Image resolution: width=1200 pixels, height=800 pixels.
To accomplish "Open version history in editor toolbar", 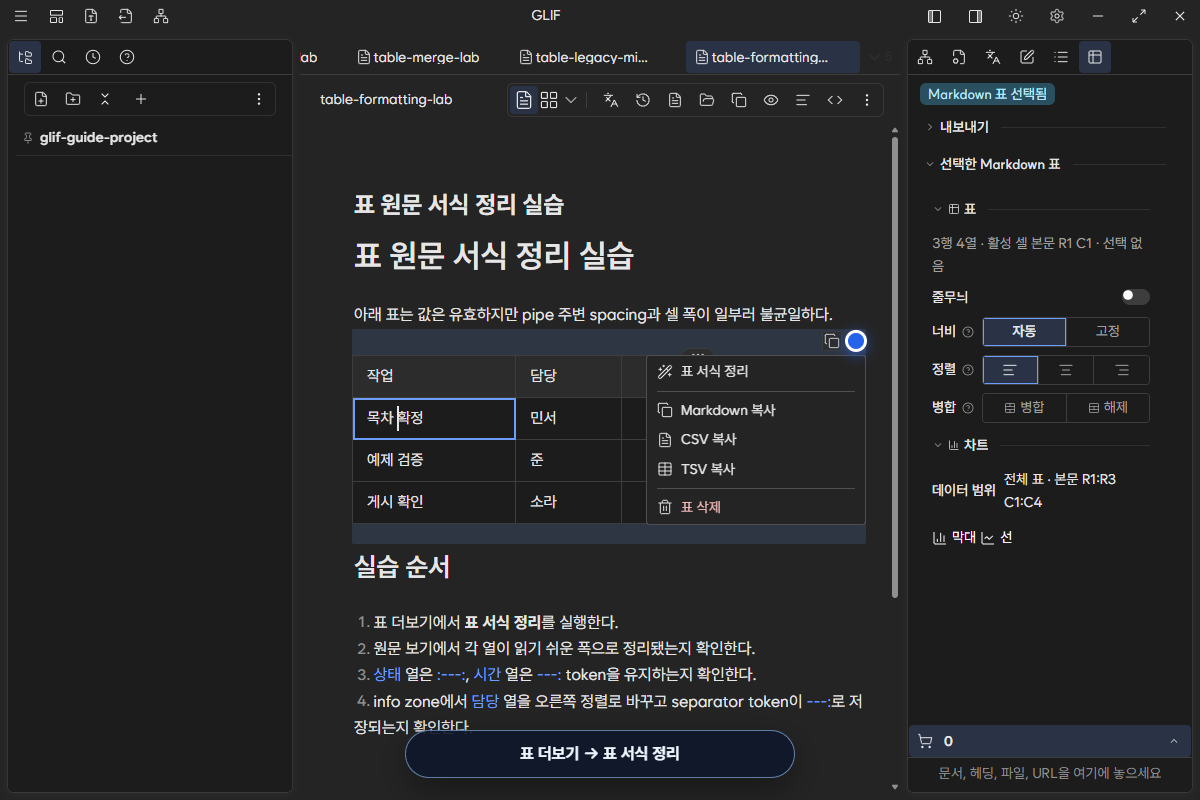I will click(643, 100).
